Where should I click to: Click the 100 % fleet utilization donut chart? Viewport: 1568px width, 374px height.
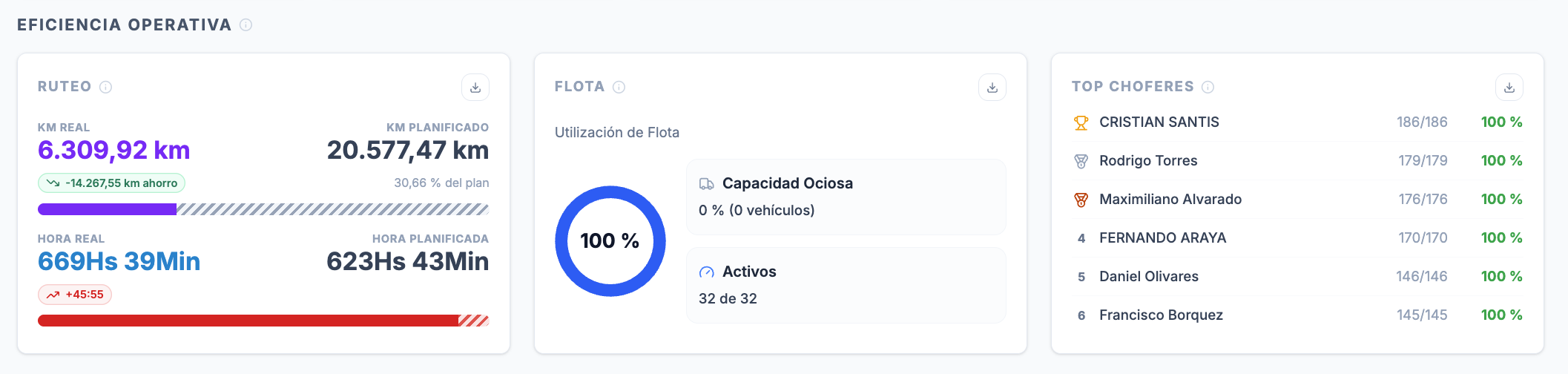click(x=610, y=241)
